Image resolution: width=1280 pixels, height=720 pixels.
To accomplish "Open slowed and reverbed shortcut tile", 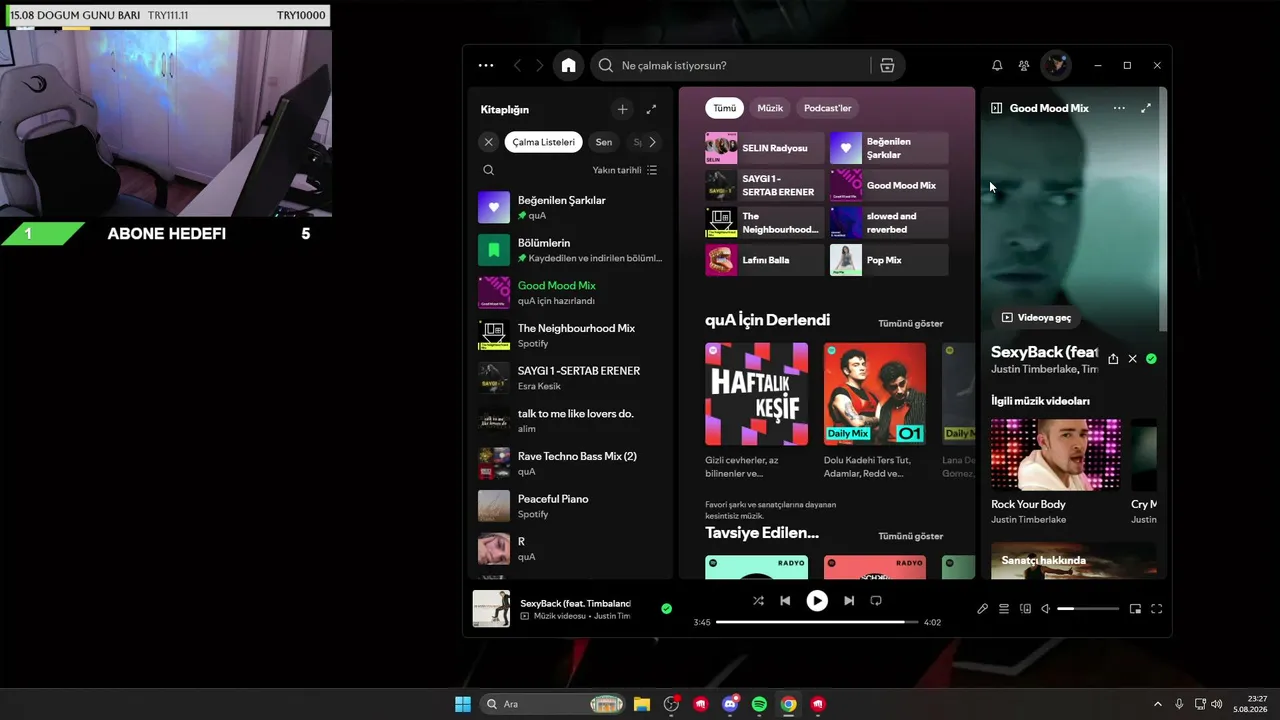I will tap(889, 223).
